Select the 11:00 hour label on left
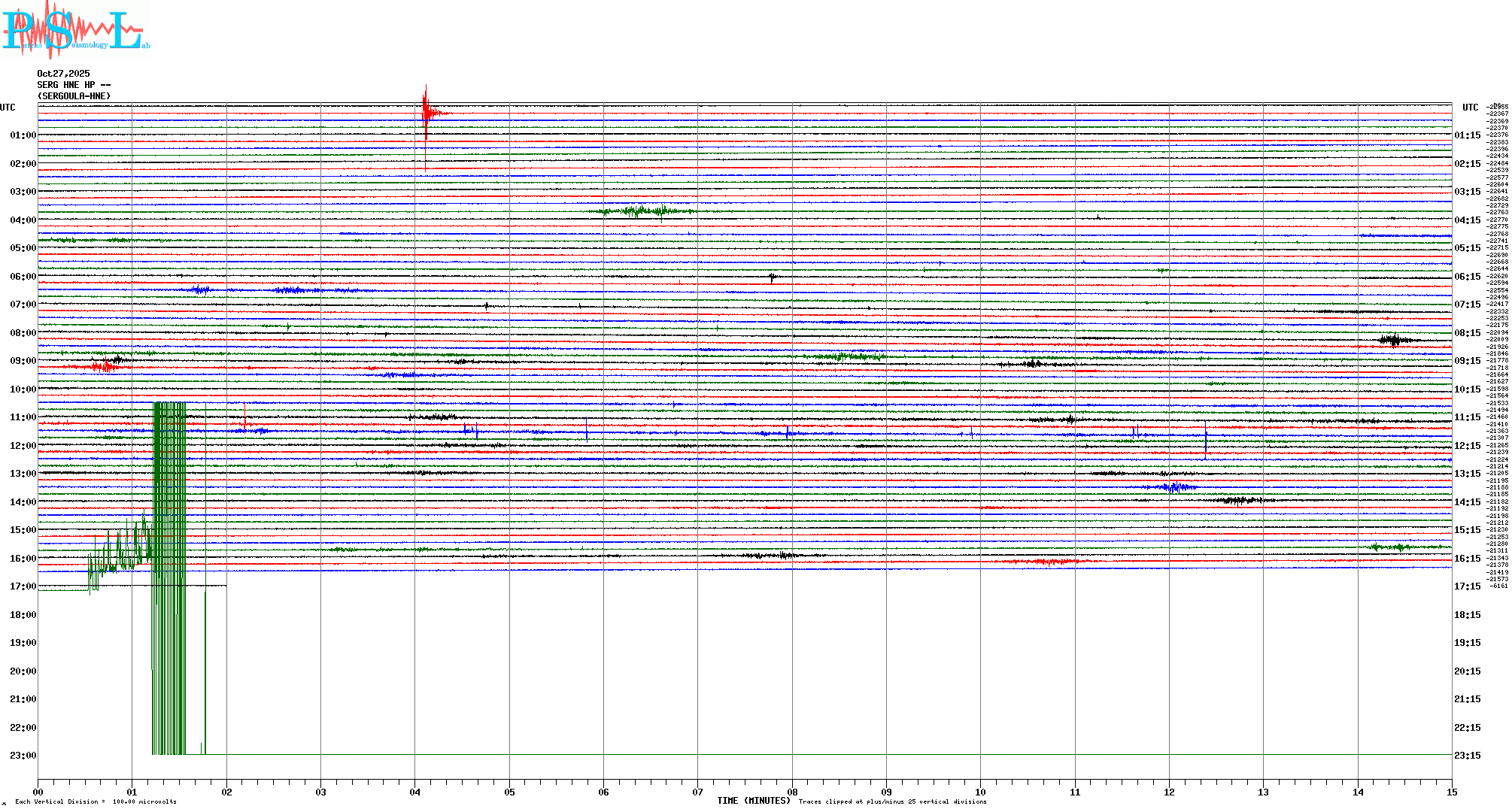The height and width of the screenshot is (812, 1512). pyautogui.click(x=23, y=417)
